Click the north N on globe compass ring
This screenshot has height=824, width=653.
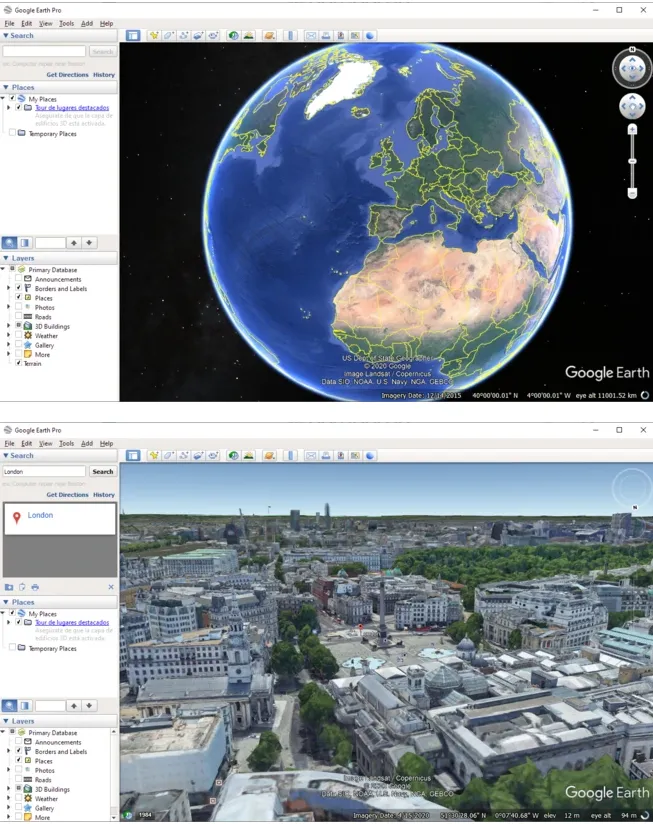point(633,49)
